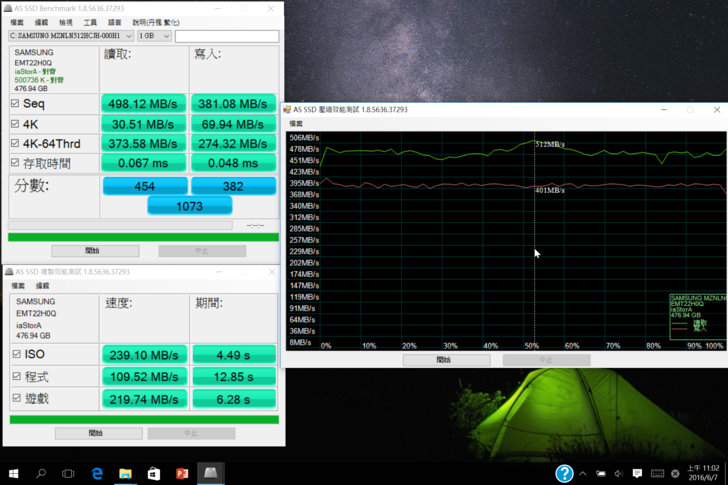Open File Explorer from the taskbar
Viewport: 728px width, 485px height.
125,473
